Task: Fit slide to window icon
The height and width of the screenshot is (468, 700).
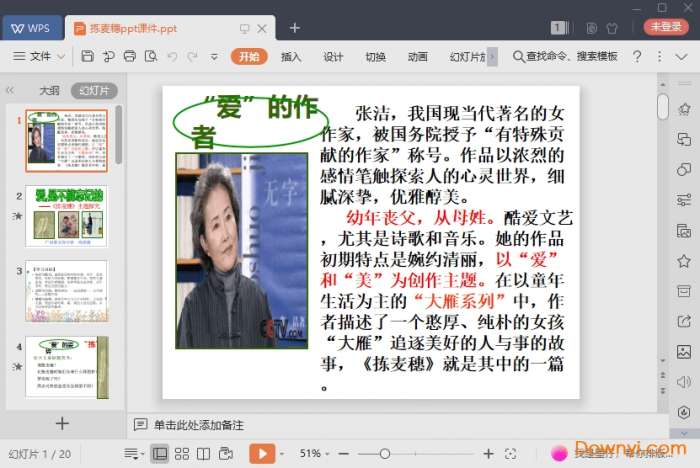Action: click(510, 454)
